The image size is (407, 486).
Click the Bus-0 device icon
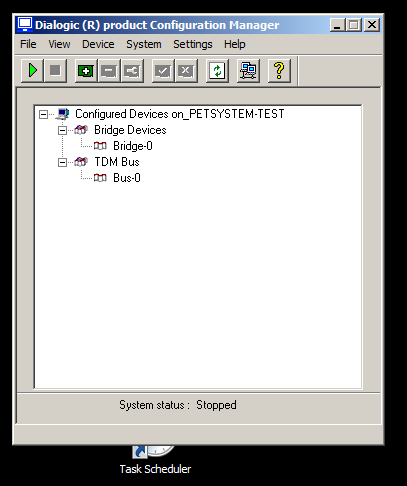click(100, 178)
